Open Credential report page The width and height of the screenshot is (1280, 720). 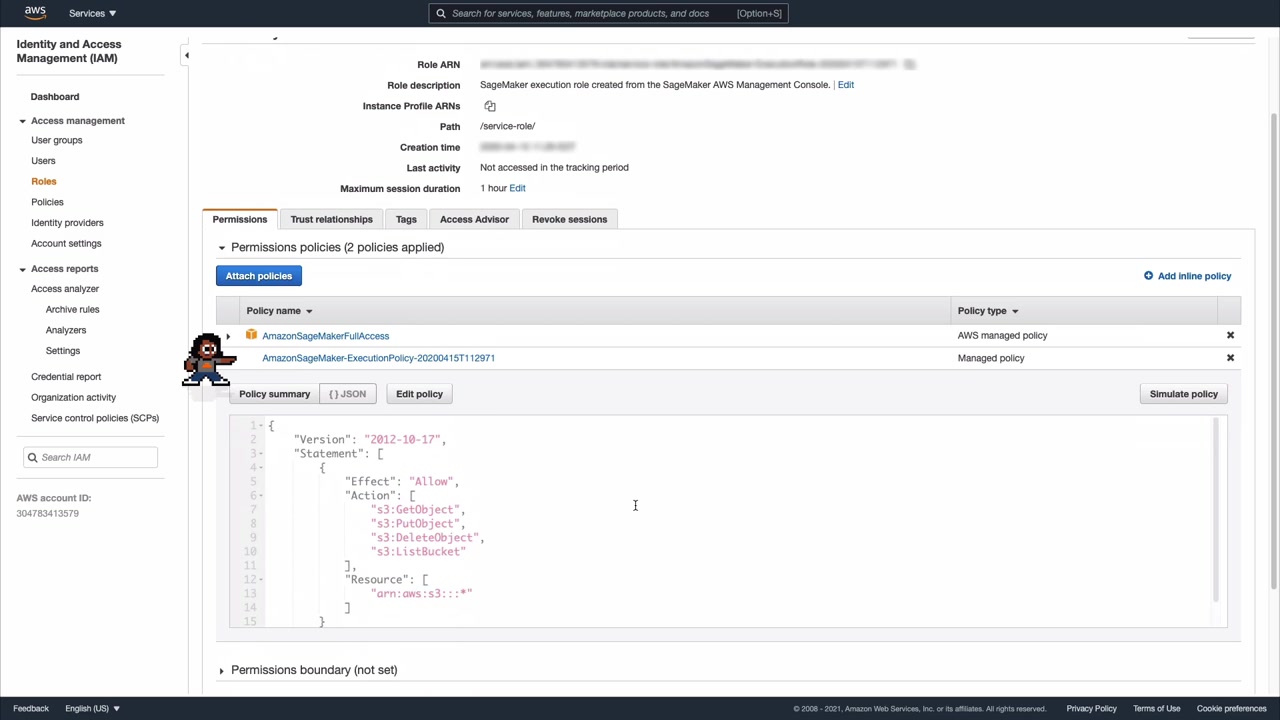click(x=66, y=377)
